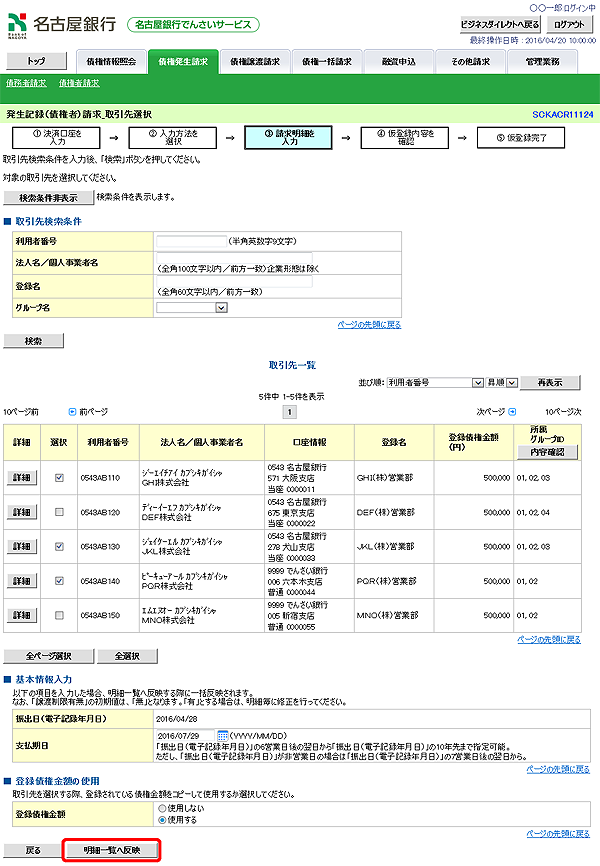Click the 取引先一覧 heading

coord(292,365)
